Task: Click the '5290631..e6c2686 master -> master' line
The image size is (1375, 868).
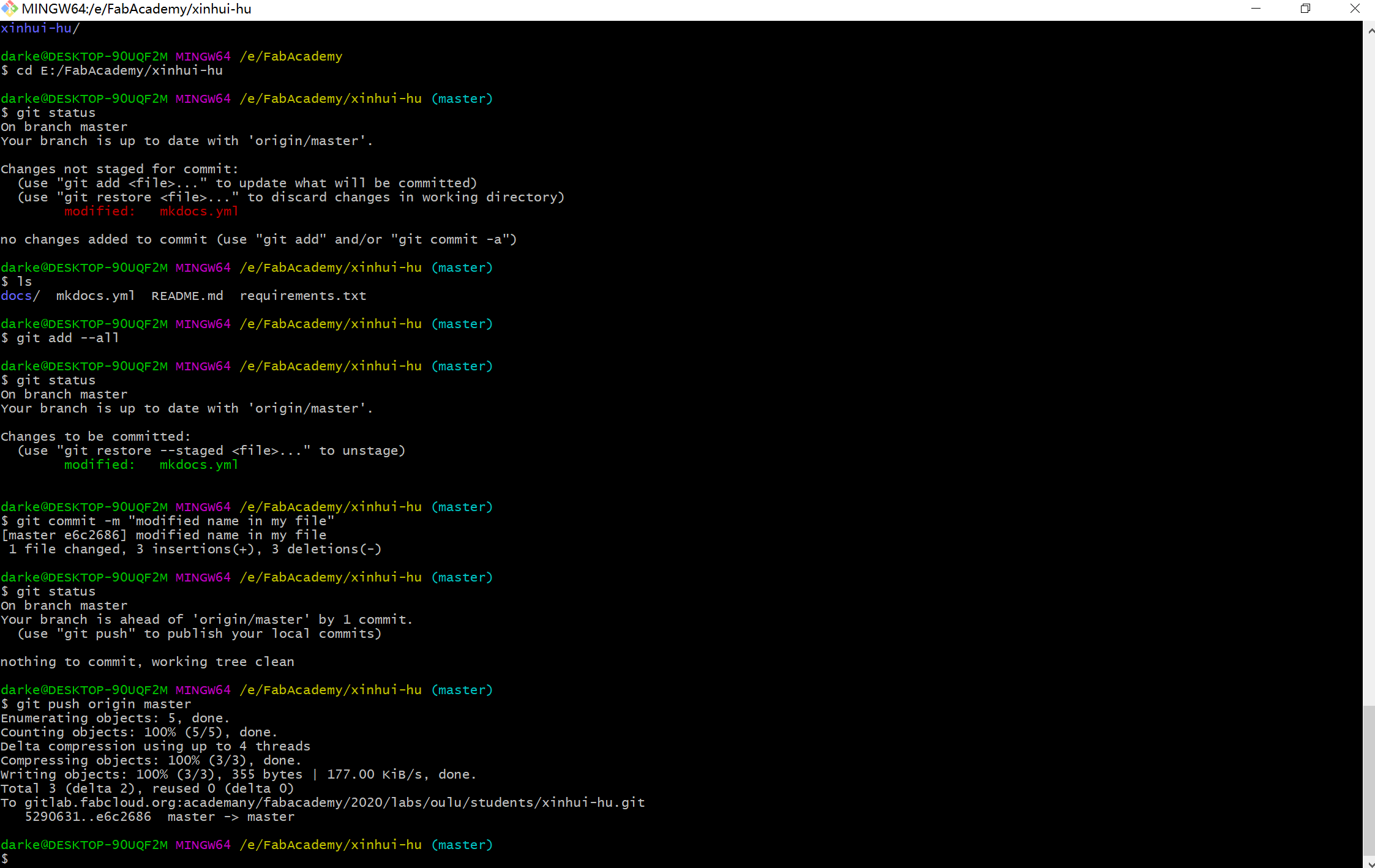Action: point(160,817)
